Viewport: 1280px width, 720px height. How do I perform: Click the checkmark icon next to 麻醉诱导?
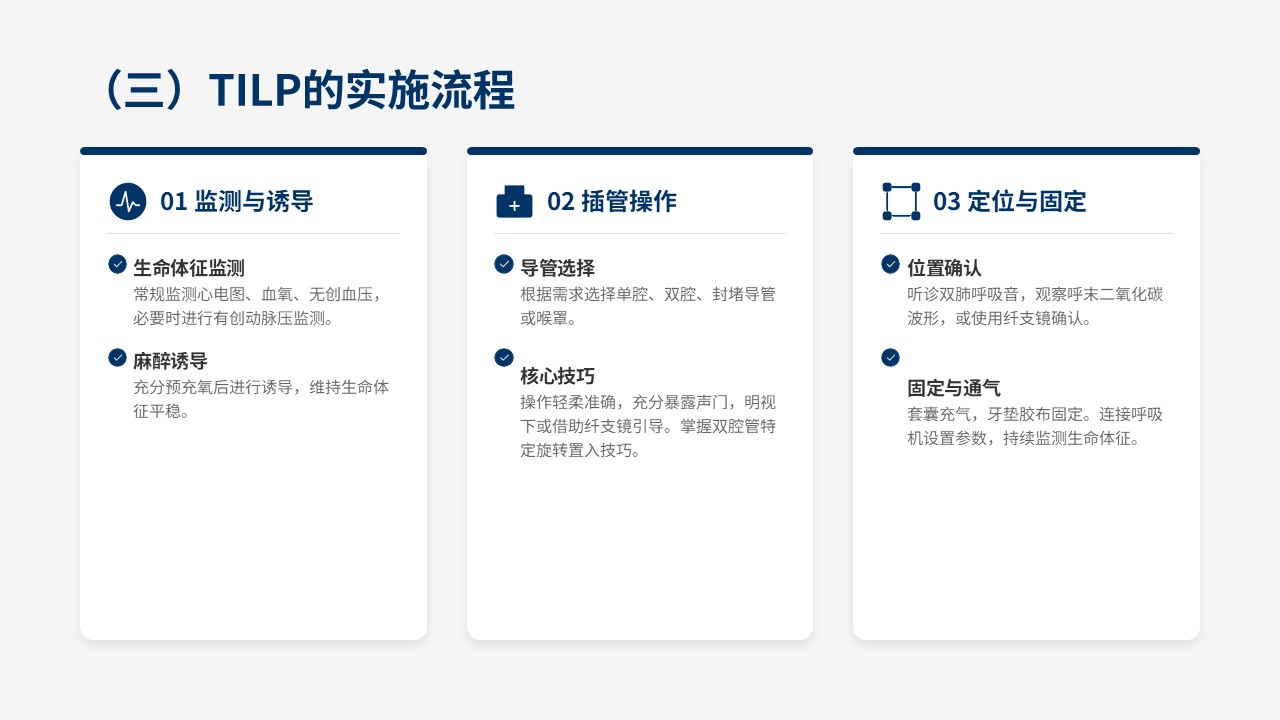tap(117, 357)
